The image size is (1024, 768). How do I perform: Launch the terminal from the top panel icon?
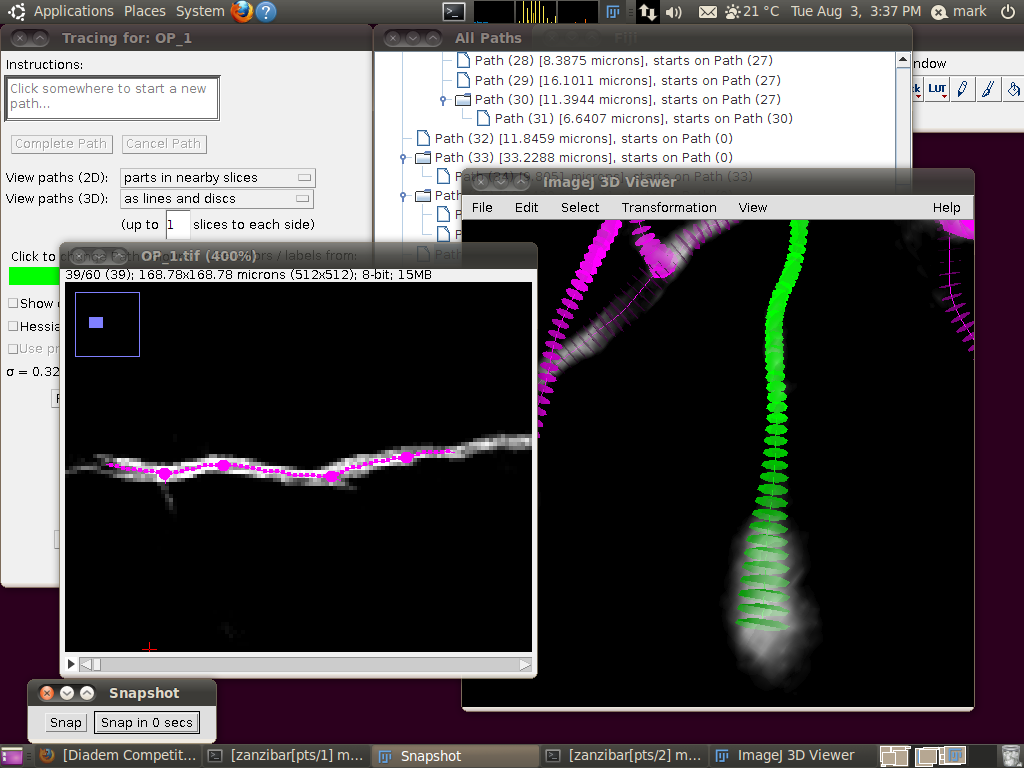[x=453, y=12]
